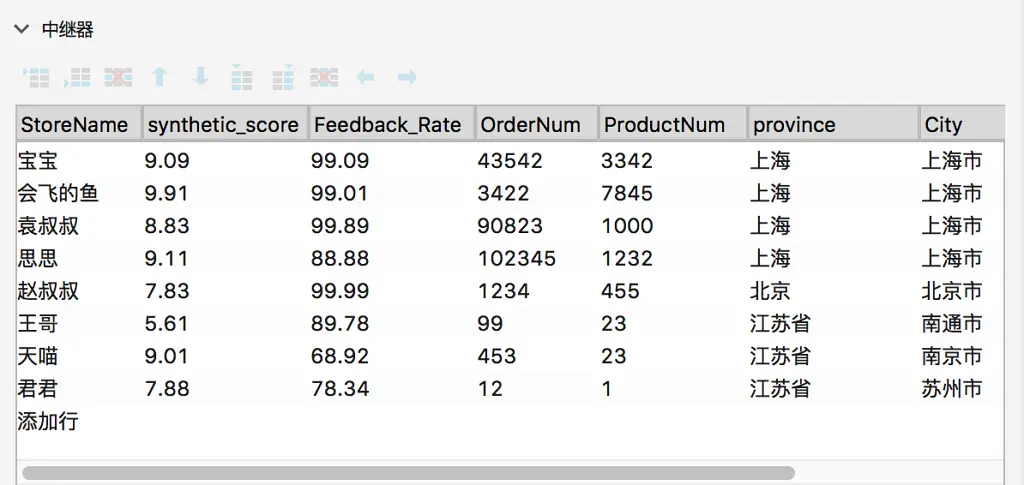Select the StoreName column header
The image size is (1024, 485).
(76, 124)
